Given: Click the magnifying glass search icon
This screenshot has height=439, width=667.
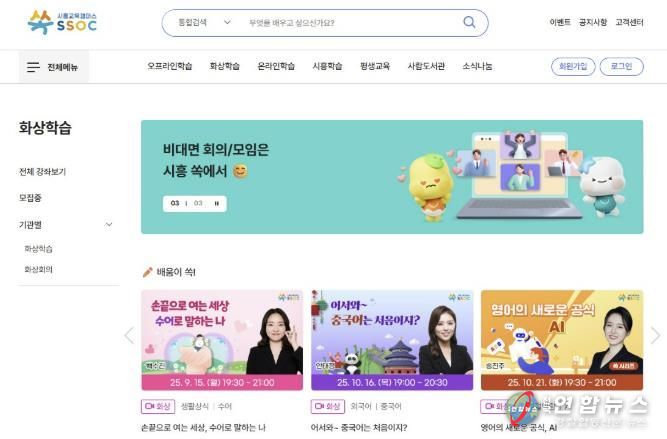Looking at the screenshot, I should [469, 22].
